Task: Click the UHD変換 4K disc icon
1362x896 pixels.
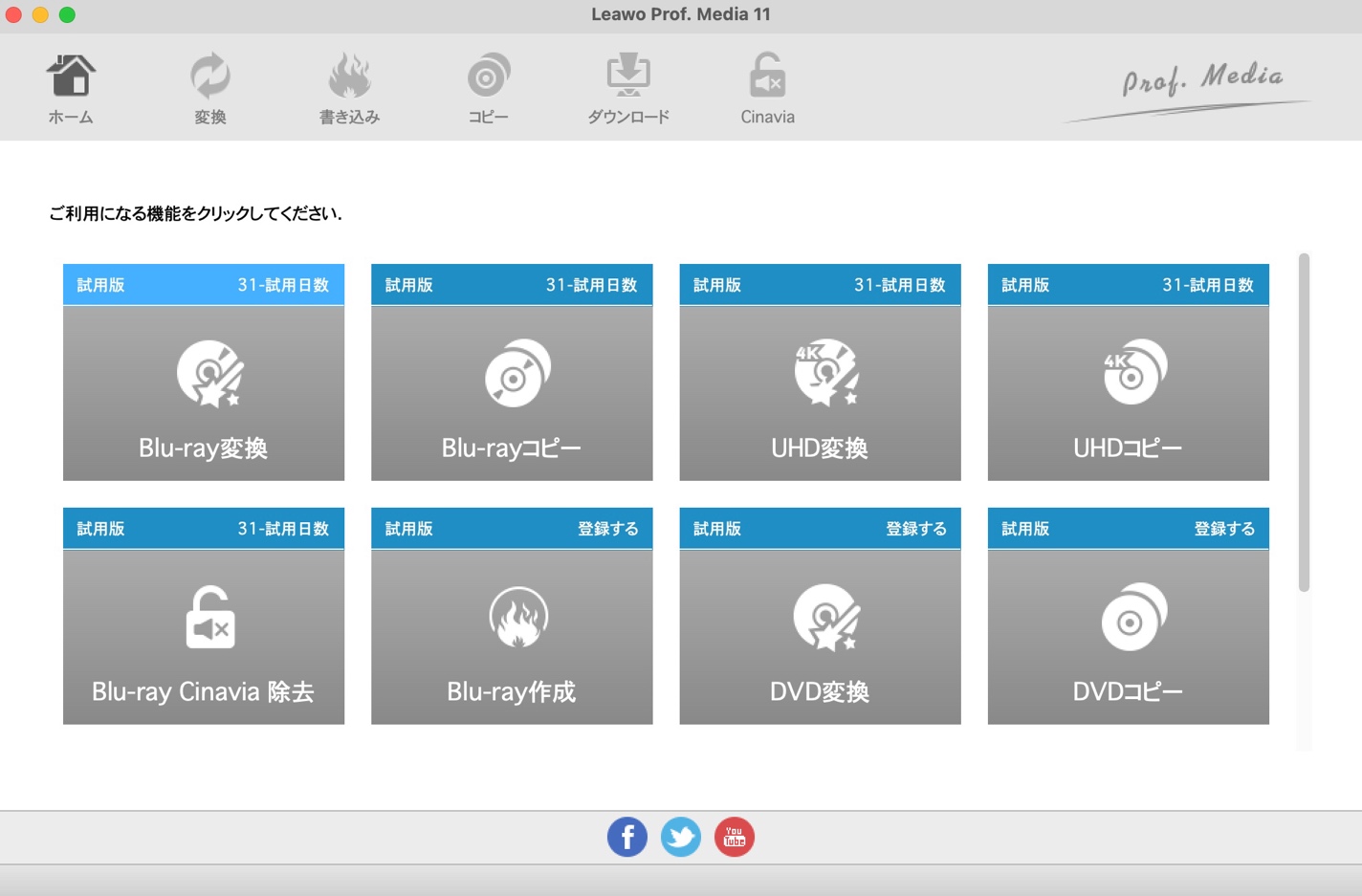Action: (827, 372)
